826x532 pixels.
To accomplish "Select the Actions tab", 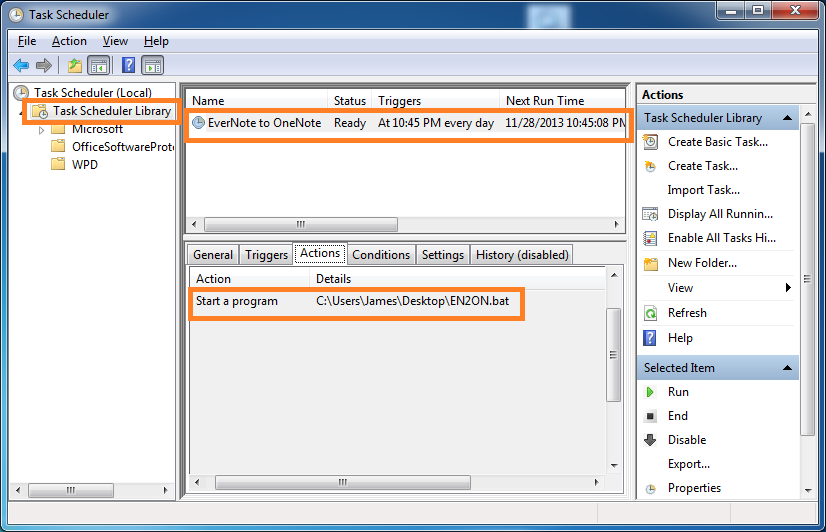I will point(320,253).
